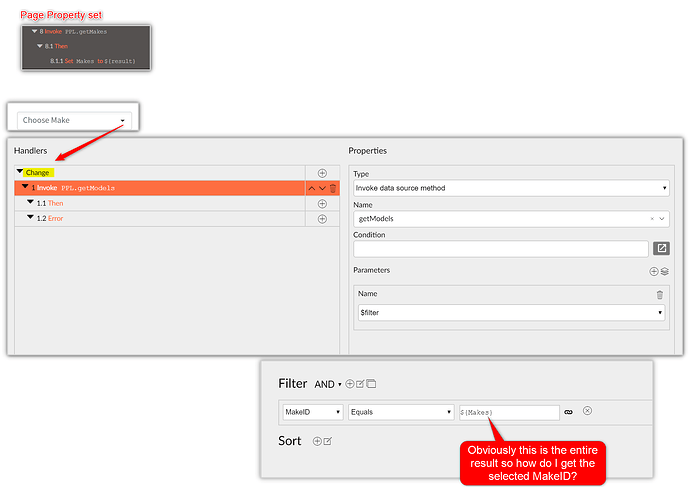Add a new parameter in Parameters section

pyautogui.click(x=653, y=271)
